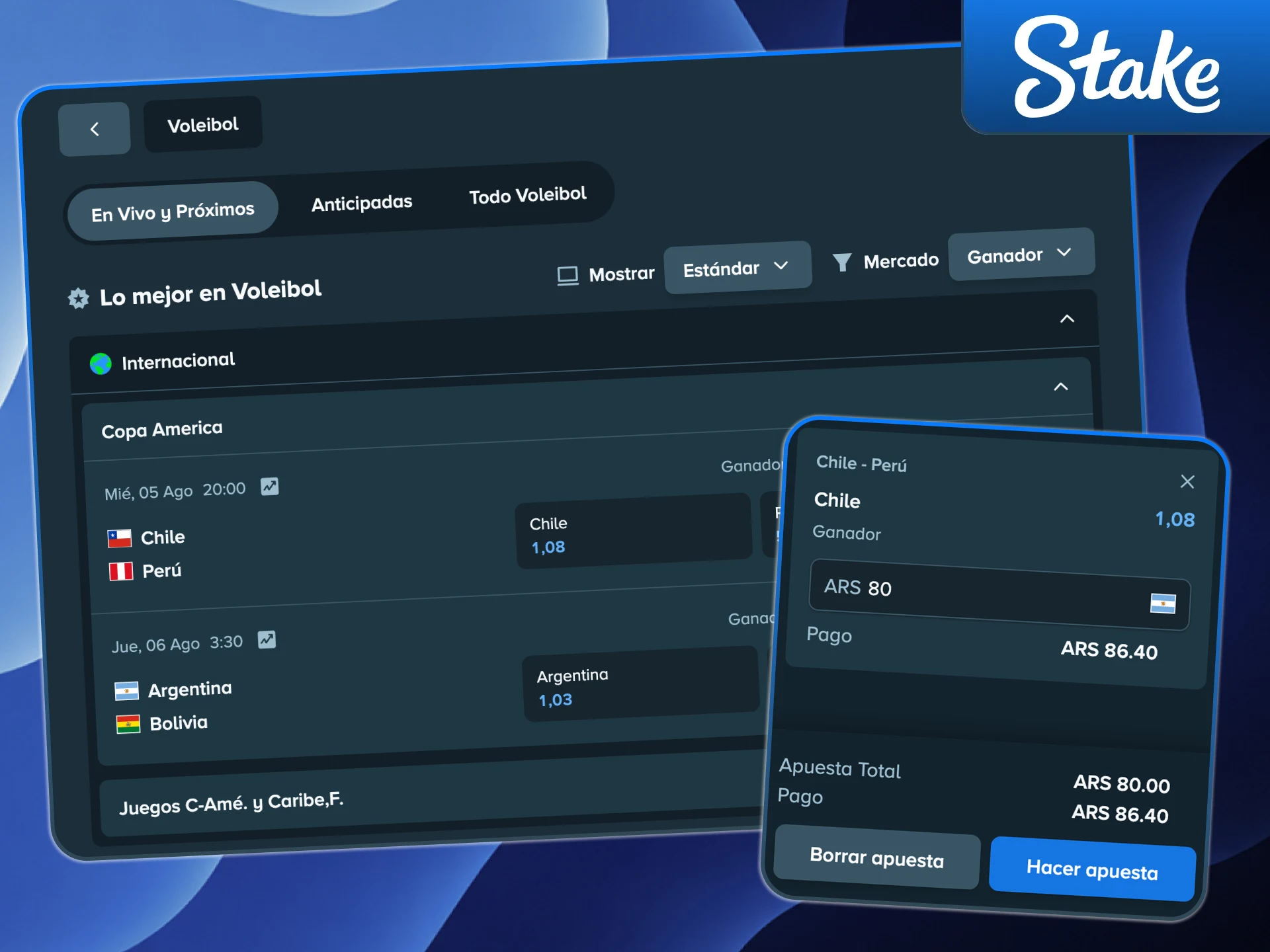
Task: Open the Perú team name
Action: 162,571
